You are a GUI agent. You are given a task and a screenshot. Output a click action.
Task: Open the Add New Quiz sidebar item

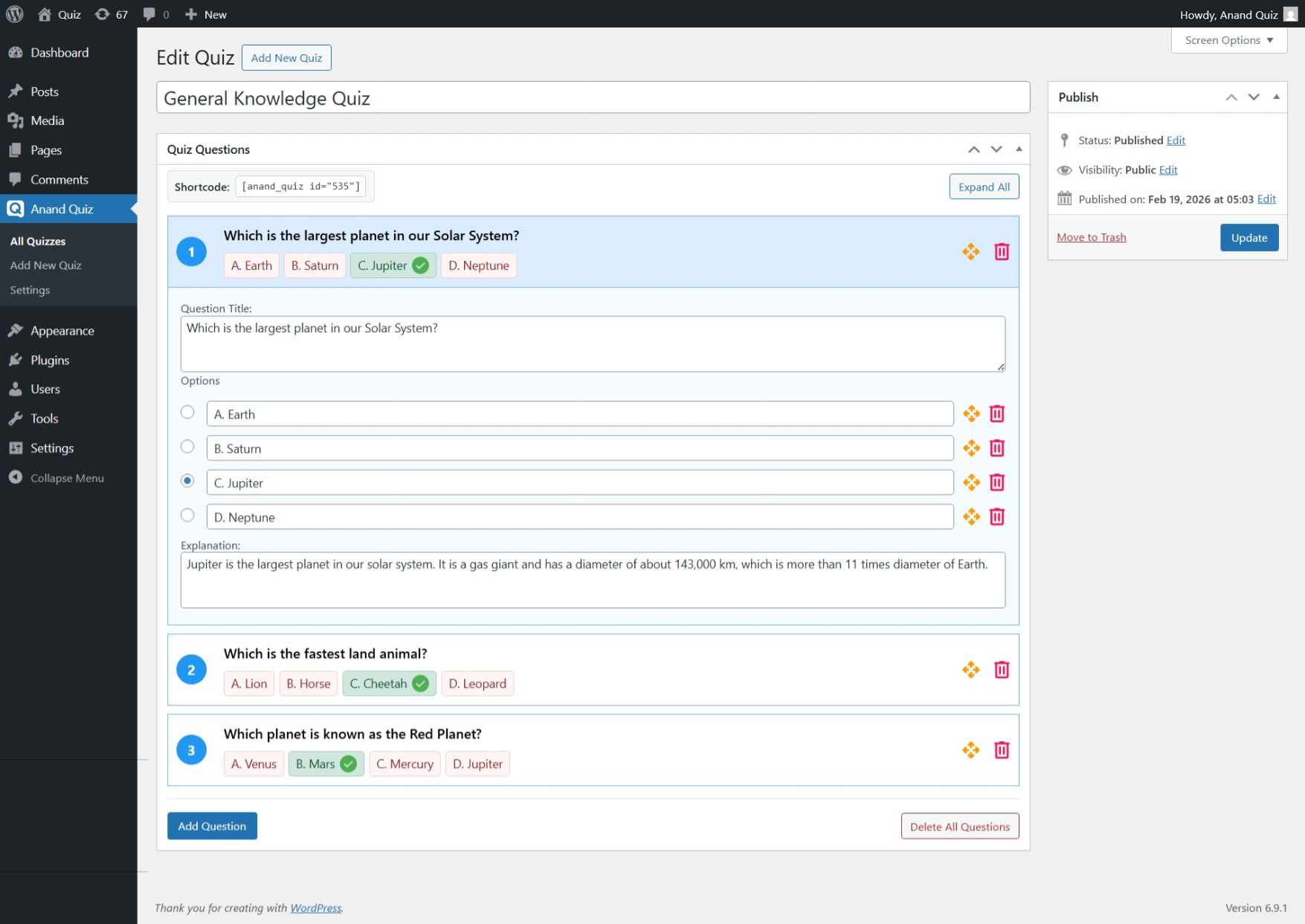[45, 265]
